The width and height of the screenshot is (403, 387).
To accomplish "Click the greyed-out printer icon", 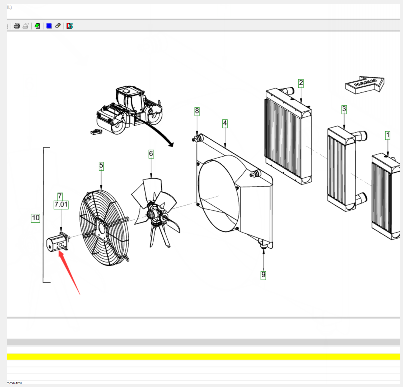I will (x=26, y=26).
